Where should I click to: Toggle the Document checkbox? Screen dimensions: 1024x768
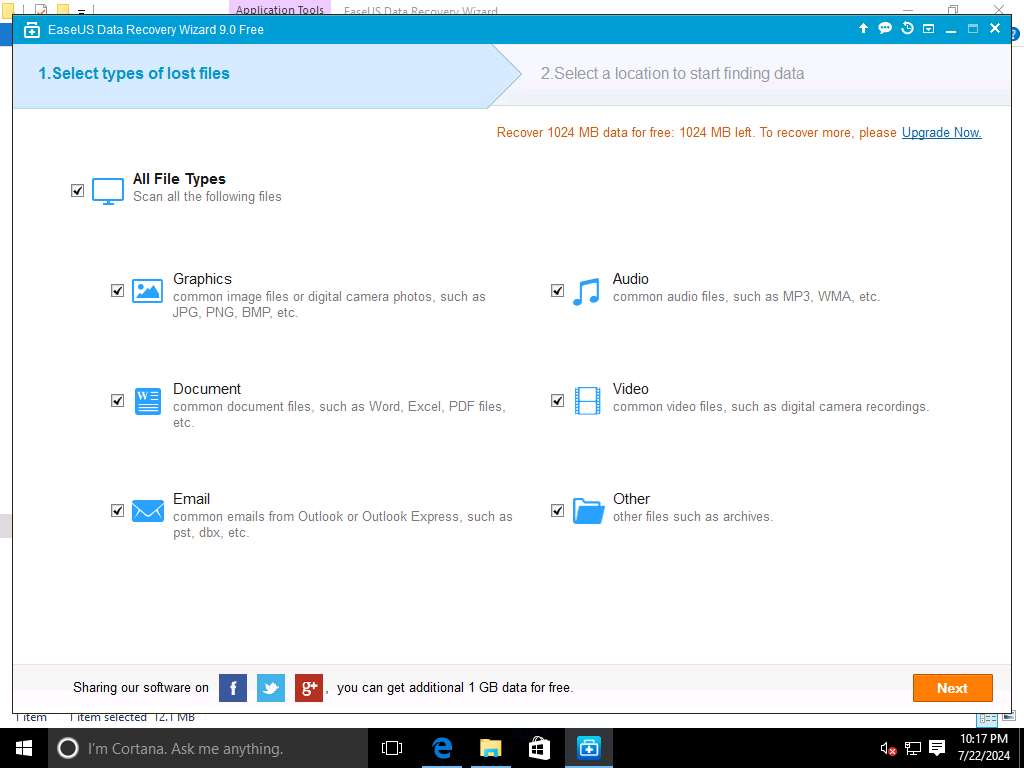(x=117, y=400)
